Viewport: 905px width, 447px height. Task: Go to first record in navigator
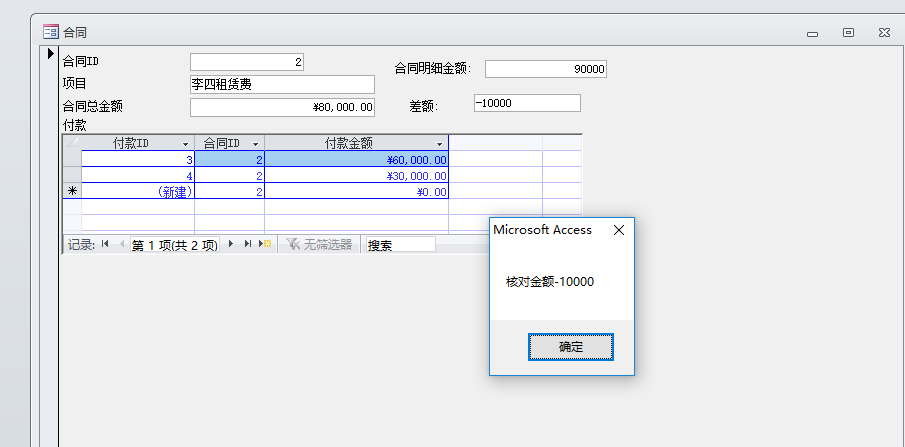coord(105,244)
